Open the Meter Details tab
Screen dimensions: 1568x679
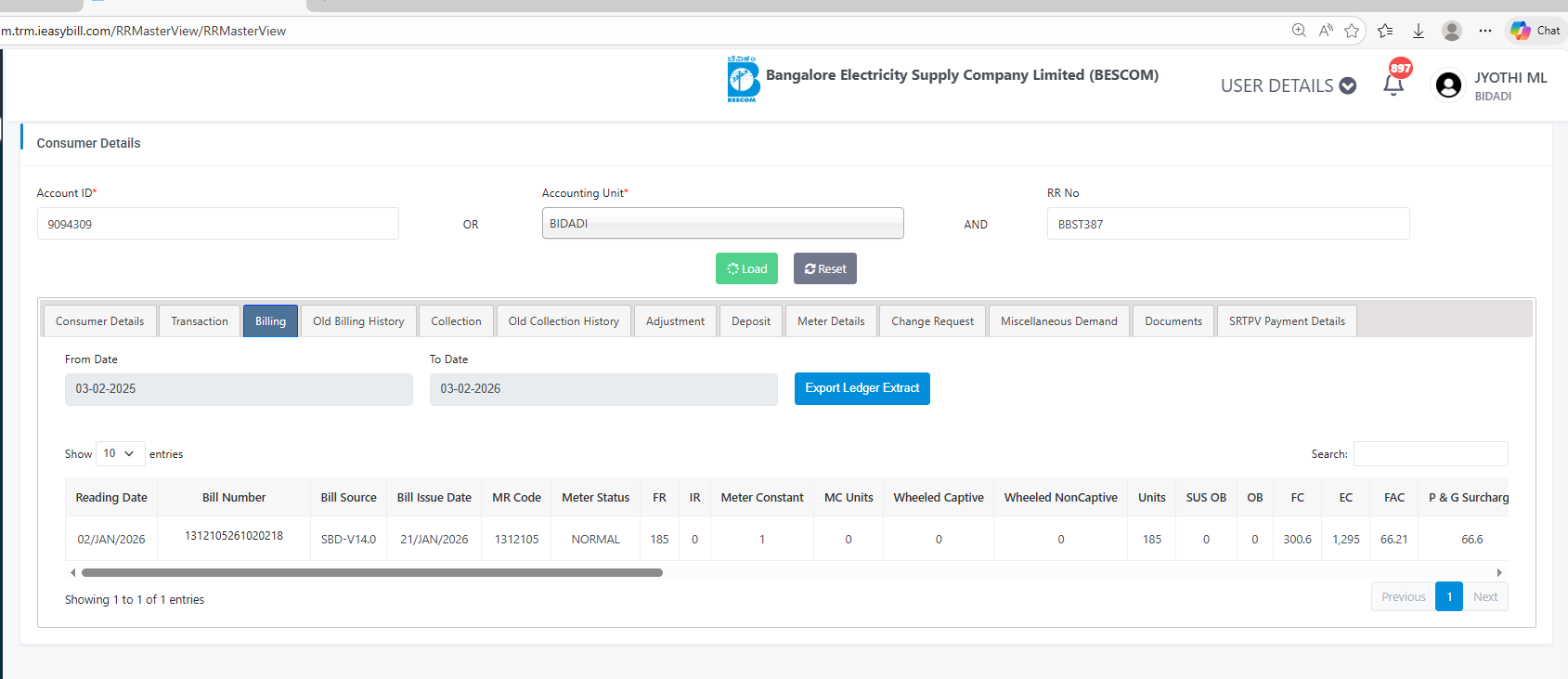pos(830,321)
